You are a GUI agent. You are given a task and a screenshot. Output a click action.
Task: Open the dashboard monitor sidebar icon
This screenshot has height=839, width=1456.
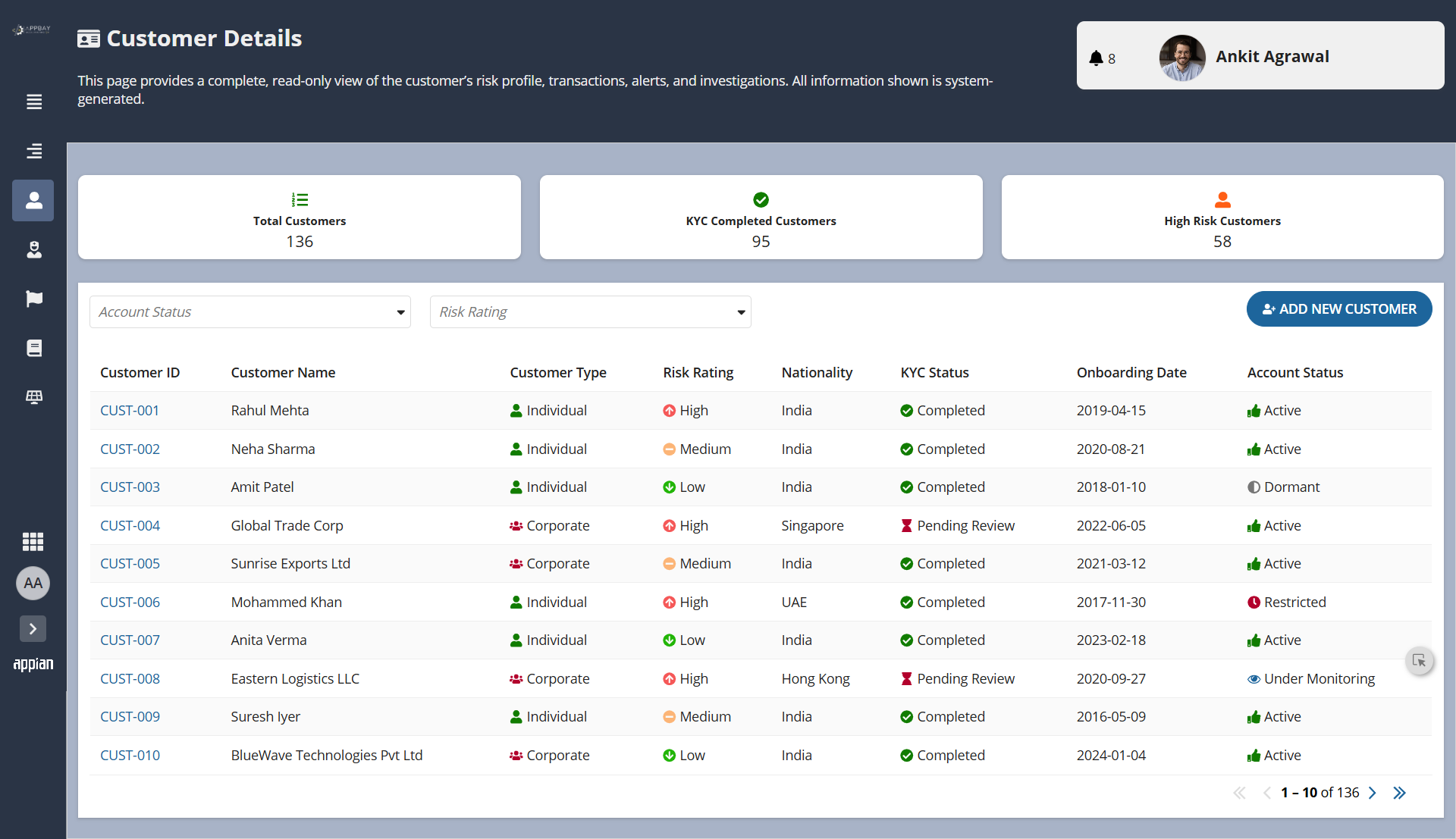(34, 397)
